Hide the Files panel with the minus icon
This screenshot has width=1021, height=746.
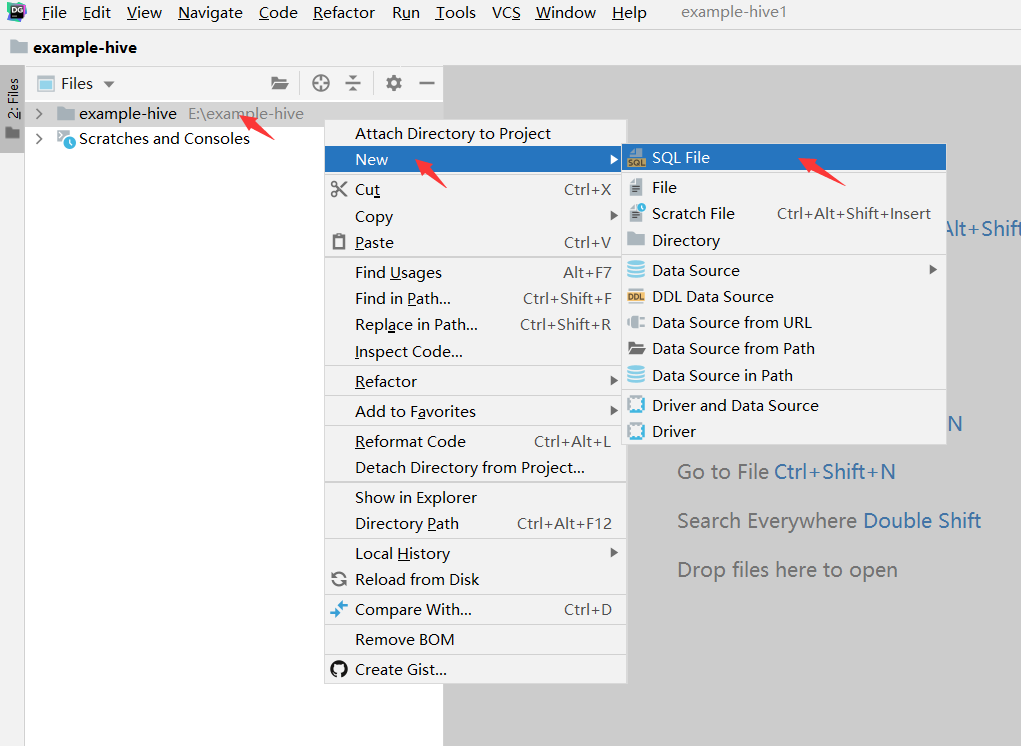click(427, 83)
